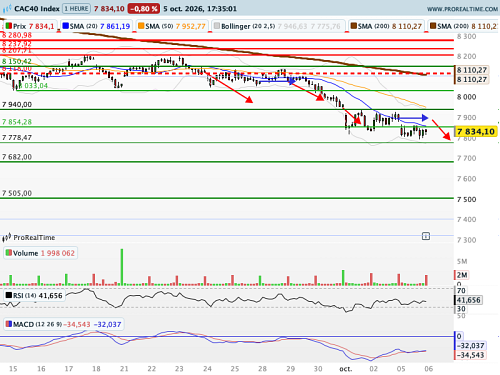Click the orange SMA (50) color square
Viewport: 500px width, 375px height.
(x=141, y=26)
